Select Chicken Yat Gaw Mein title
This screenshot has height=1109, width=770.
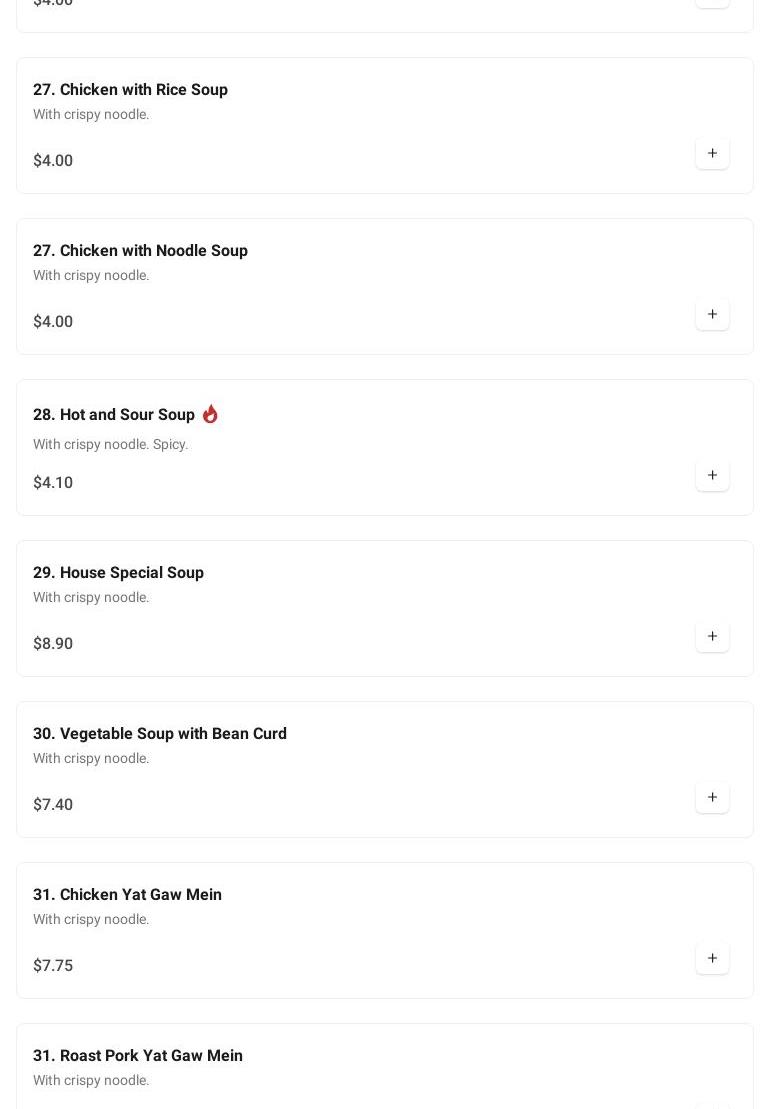127,895
